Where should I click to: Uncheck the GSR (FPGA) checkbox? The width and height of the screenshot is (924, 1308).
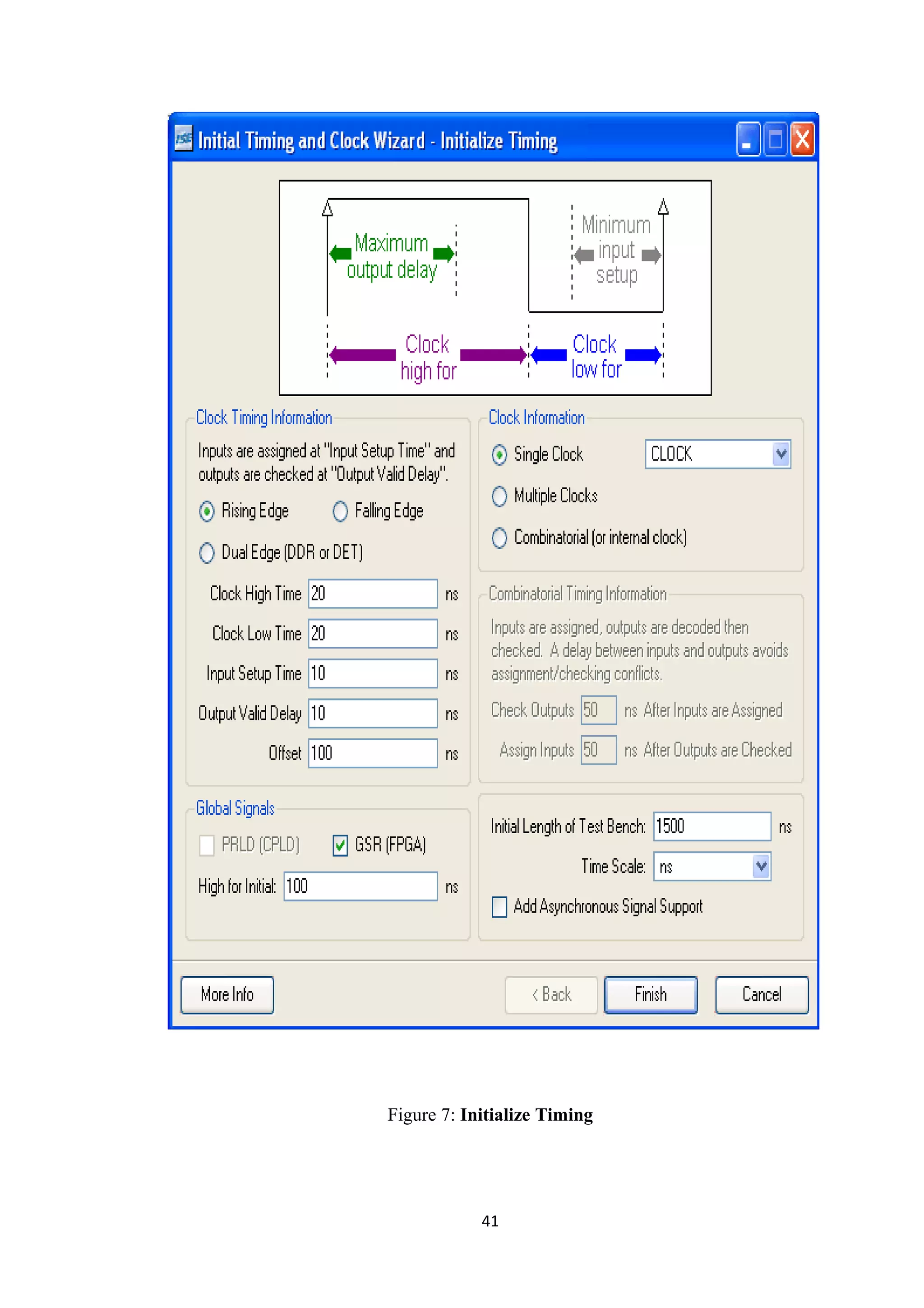(x=340, y=845)
